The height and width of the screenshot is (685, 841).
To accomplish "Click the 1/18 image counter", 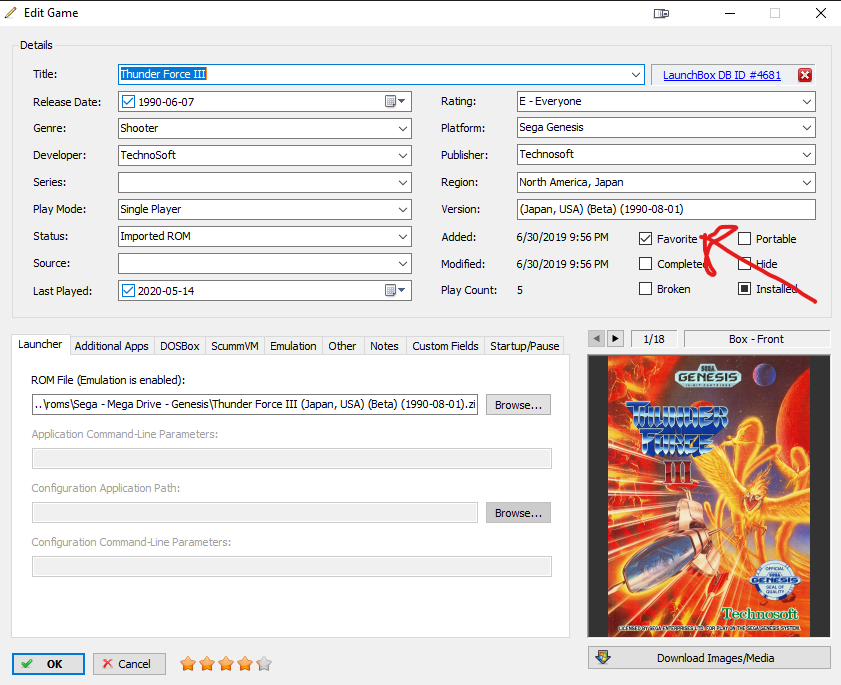I will click(x=654, y=339).
